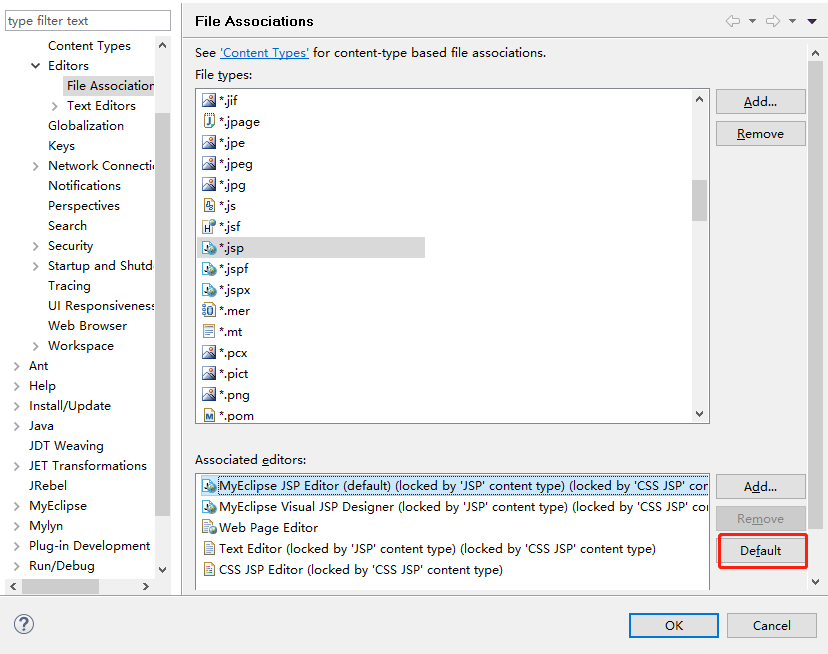The image size is (828, 654).
Task: Click preference tree scroll up arrow
Action: [163, 45]
